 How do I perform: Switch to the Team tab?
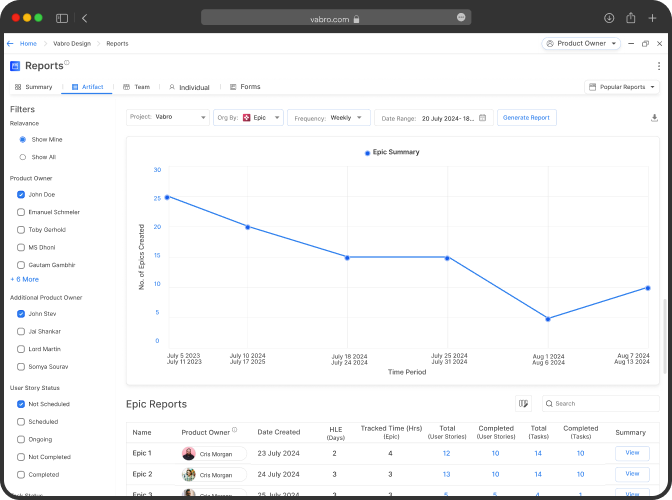[x=136, y=87]
